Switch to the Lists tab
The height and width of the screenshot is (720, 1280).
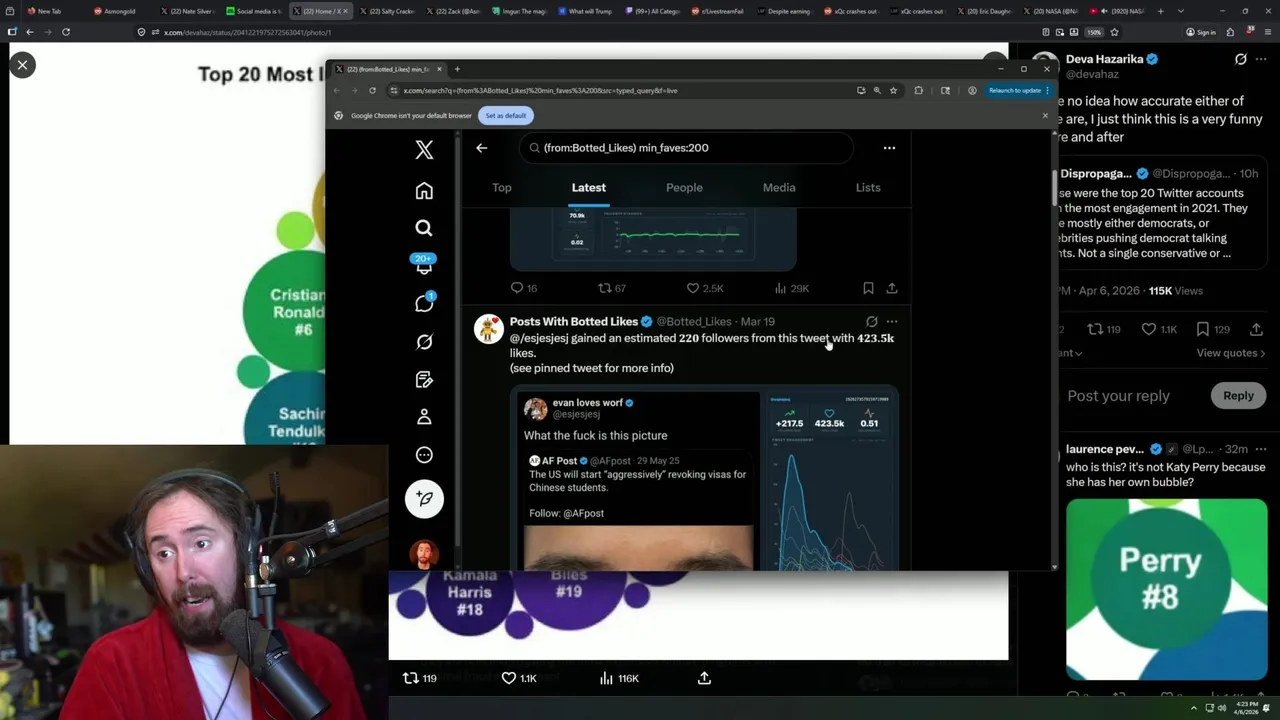(x=868, y=187)
